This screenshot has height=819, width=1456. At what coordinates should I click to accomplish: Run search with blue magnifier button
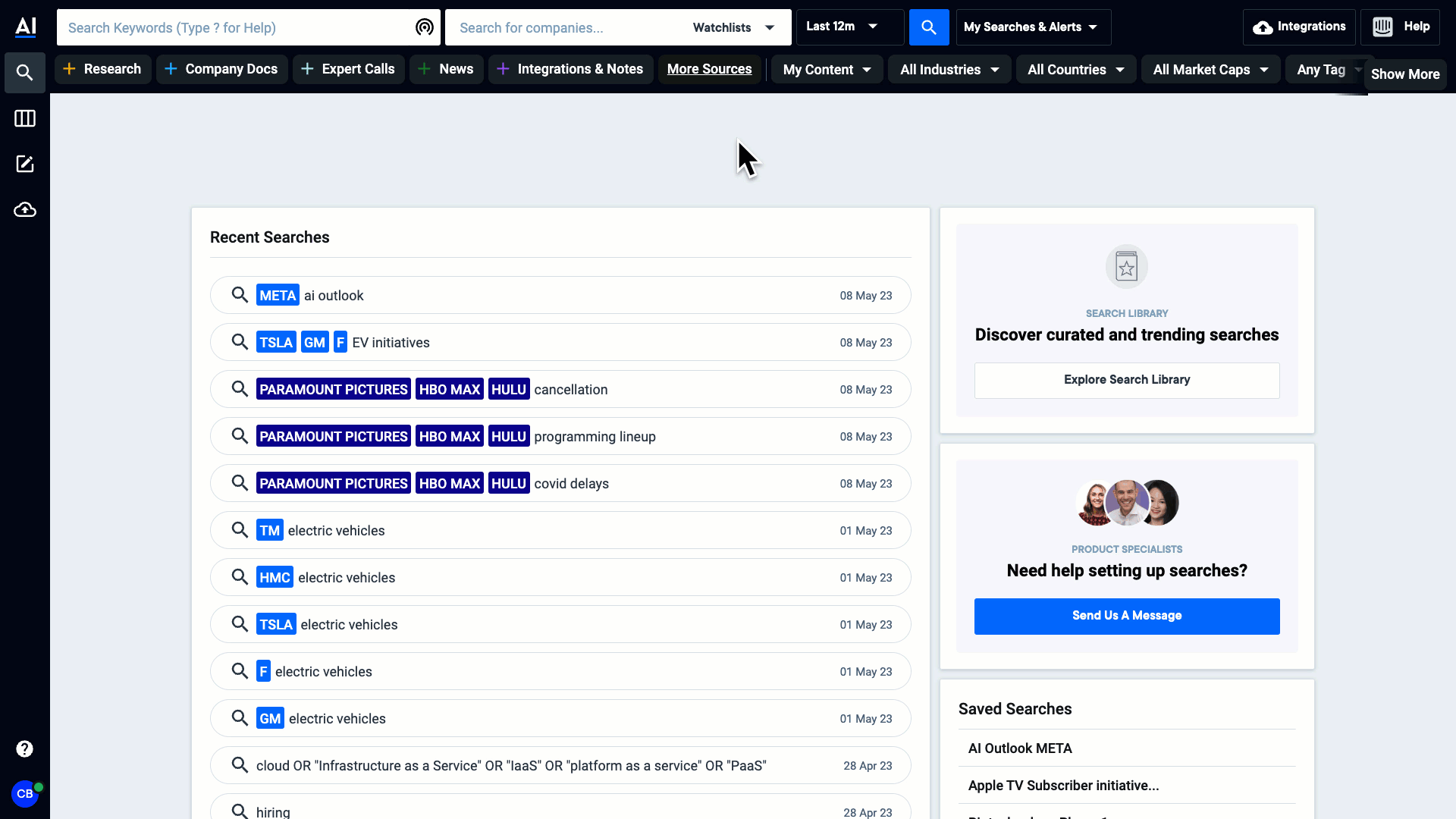[x=929, y=27]
